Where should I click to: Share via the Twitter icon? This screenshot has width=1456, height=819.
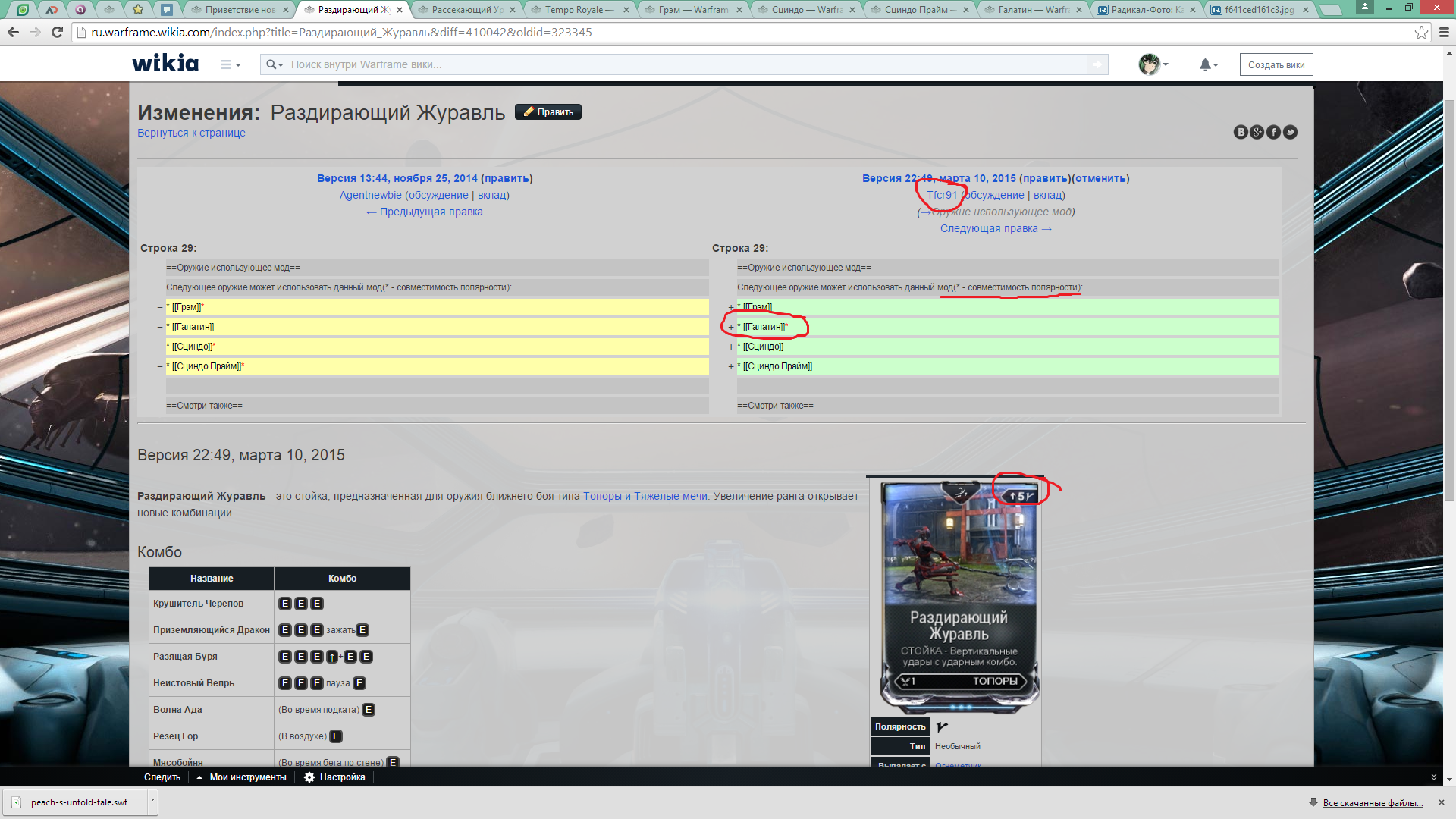click(x=1291, y=132)
